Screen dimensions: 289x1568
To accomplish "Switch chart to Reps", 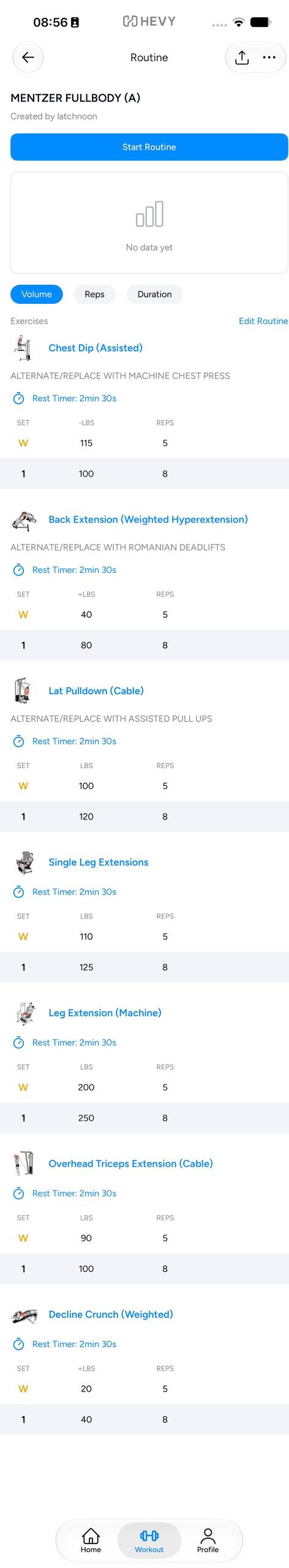I will pyautogui.click(x=94, y=295).
